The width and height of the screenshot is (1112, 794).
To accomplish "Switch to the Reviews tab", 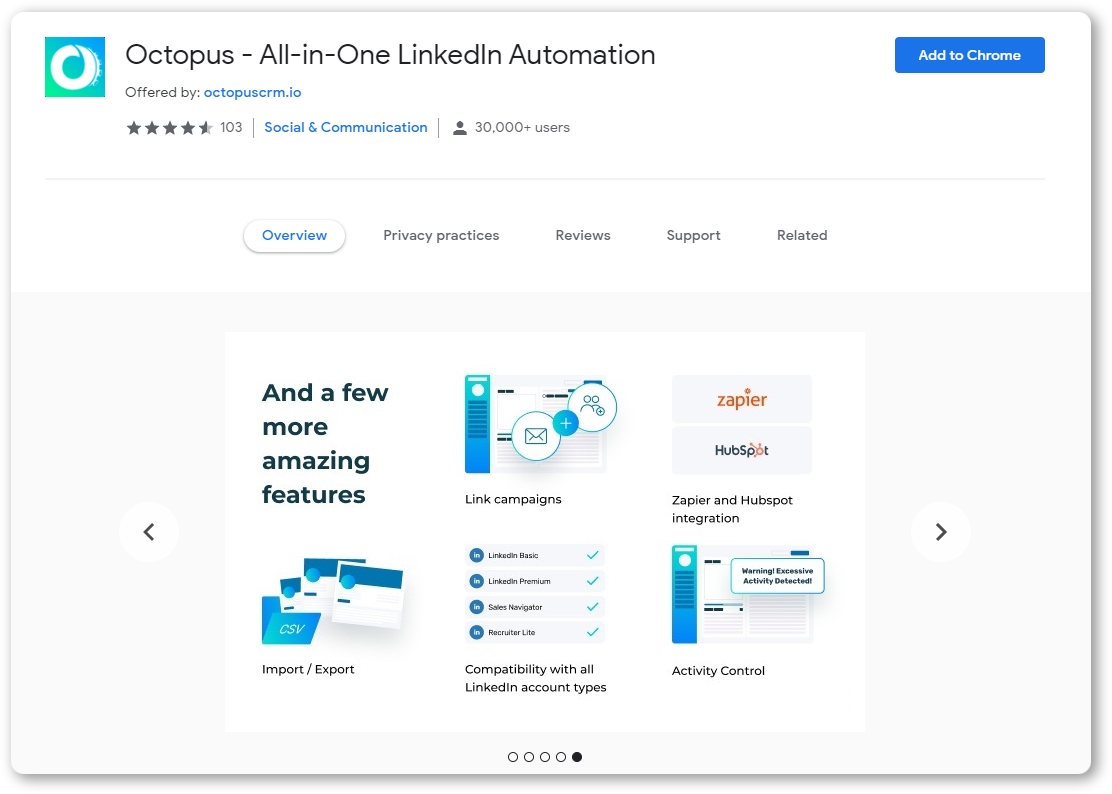I will [x=583, y=235].
